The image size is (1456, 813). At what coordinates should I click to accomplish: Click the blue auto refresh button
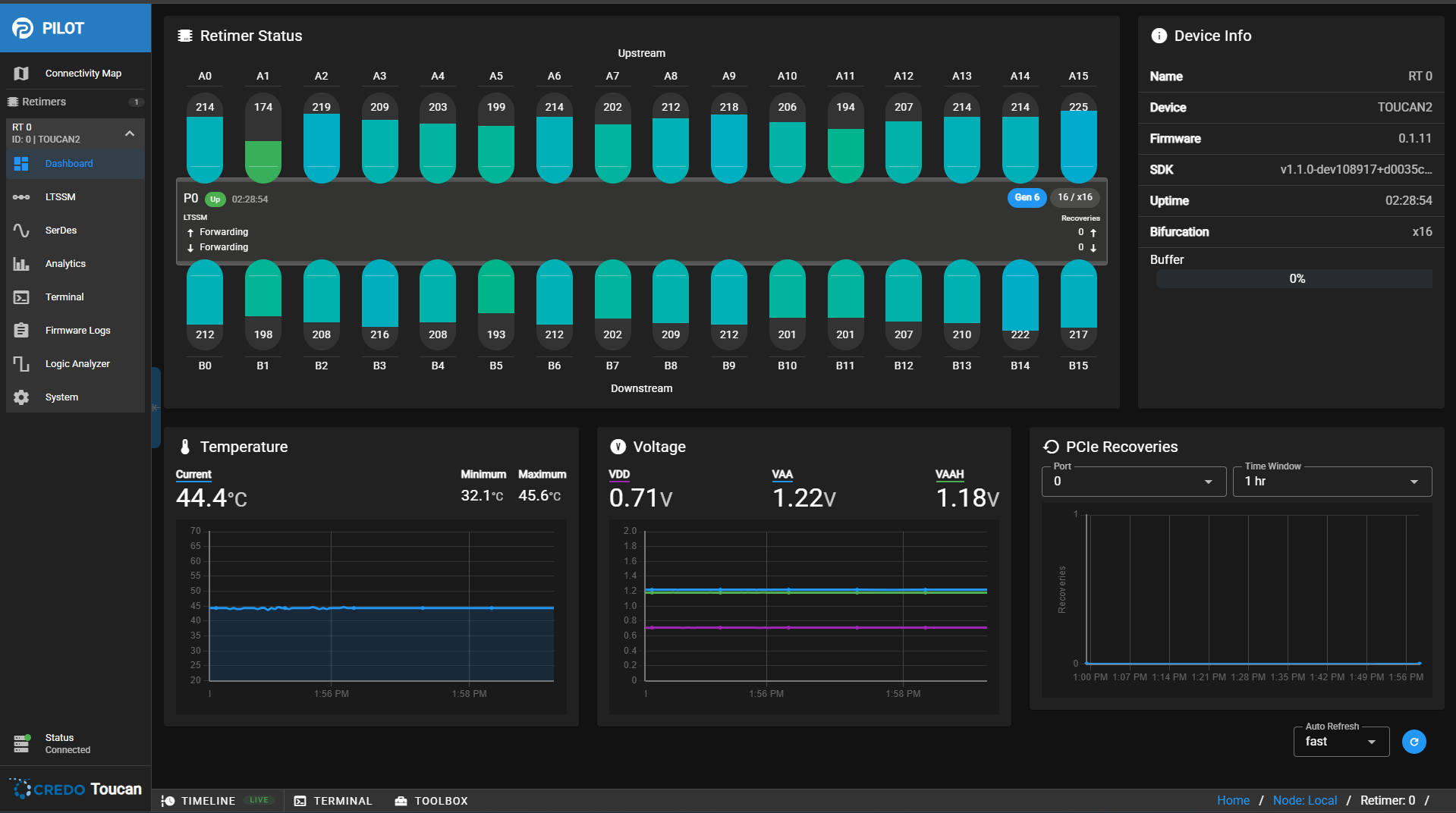pos(1414,742)
